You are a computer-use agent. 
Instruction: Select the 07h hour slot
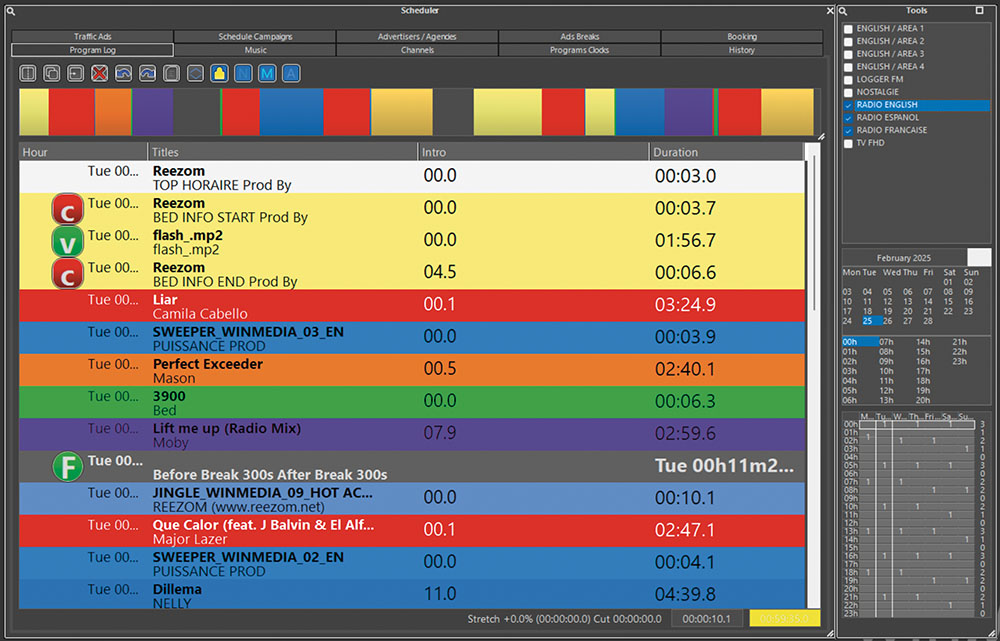886,342
